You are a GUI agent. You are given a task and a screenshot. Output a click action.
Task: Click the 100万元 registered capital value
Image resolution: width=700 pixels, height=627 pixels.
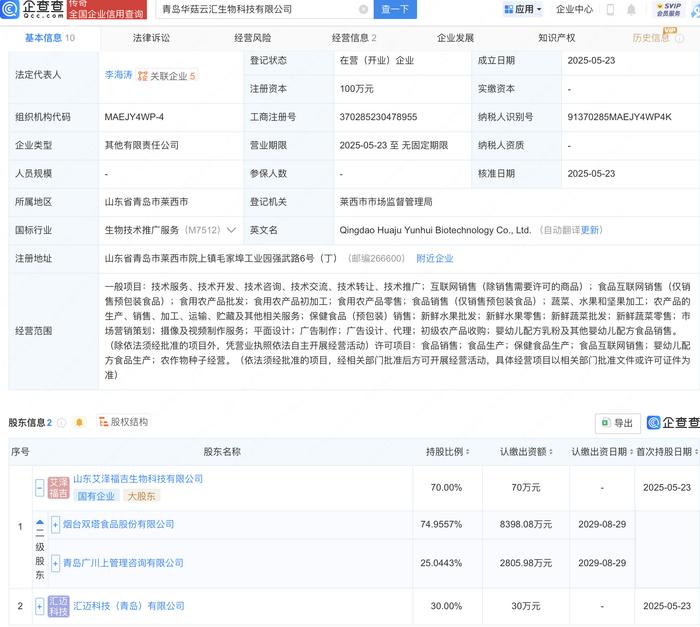(356, 89)
